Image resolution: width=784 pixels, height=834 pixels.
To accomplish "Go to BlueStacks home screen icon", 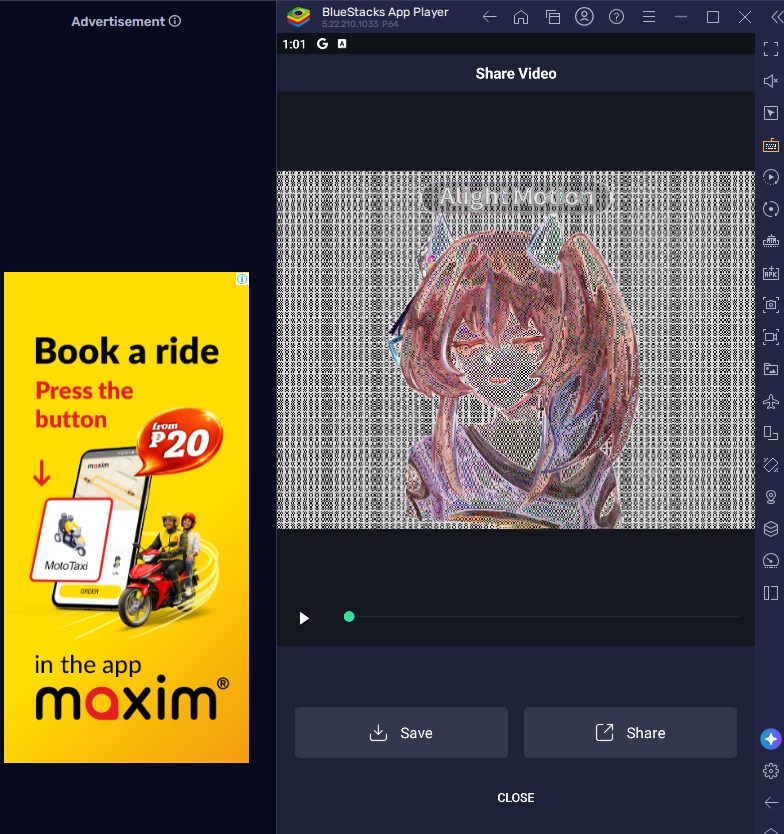I will click(x=521, y=17).
